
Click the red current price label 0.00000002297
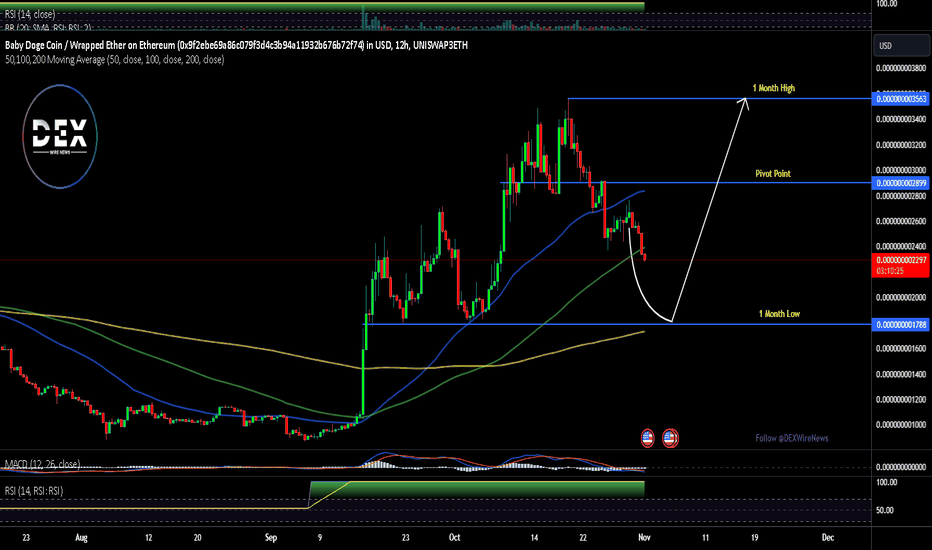[900, 260]
